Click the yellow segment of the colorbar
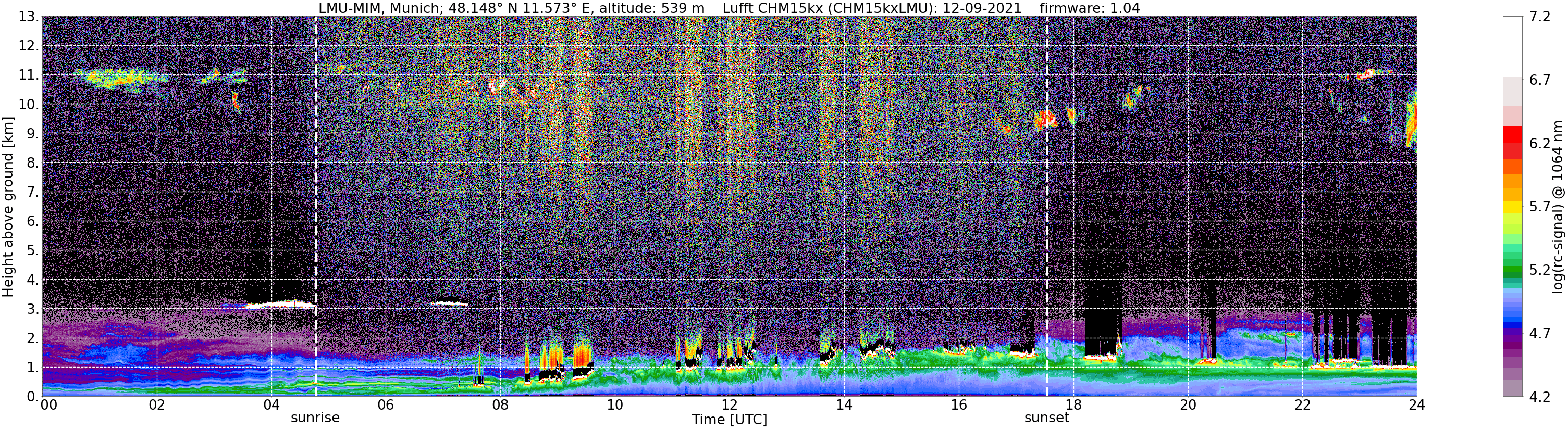 1513,207
